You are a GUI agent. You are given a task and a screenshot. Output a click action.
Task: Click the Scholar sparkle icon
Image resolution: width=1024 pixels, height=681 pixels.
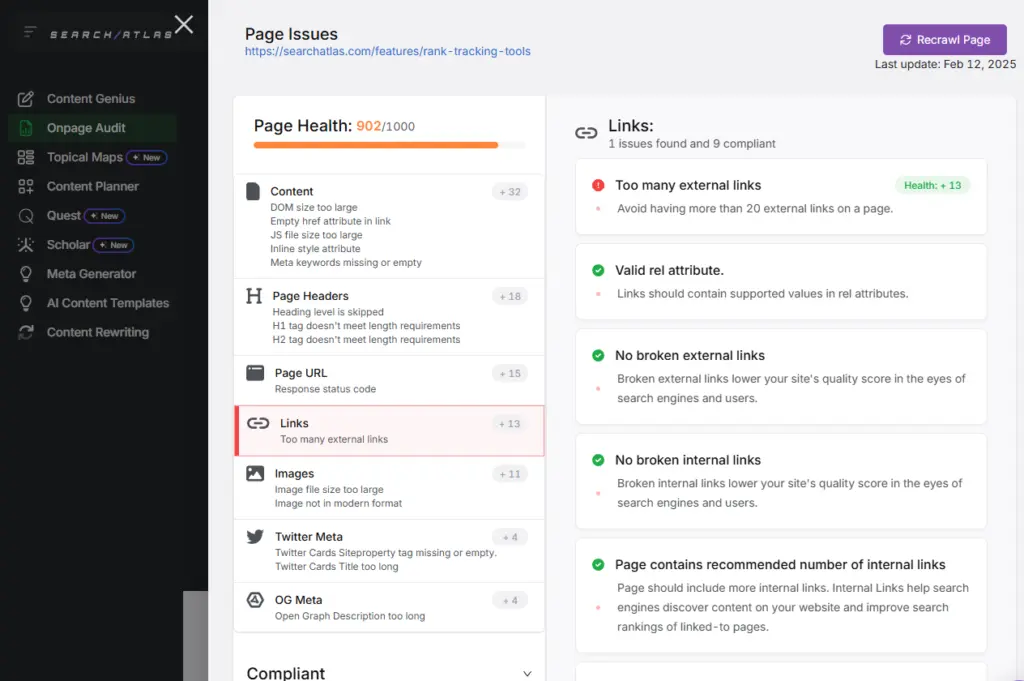(x=25, y=245)
